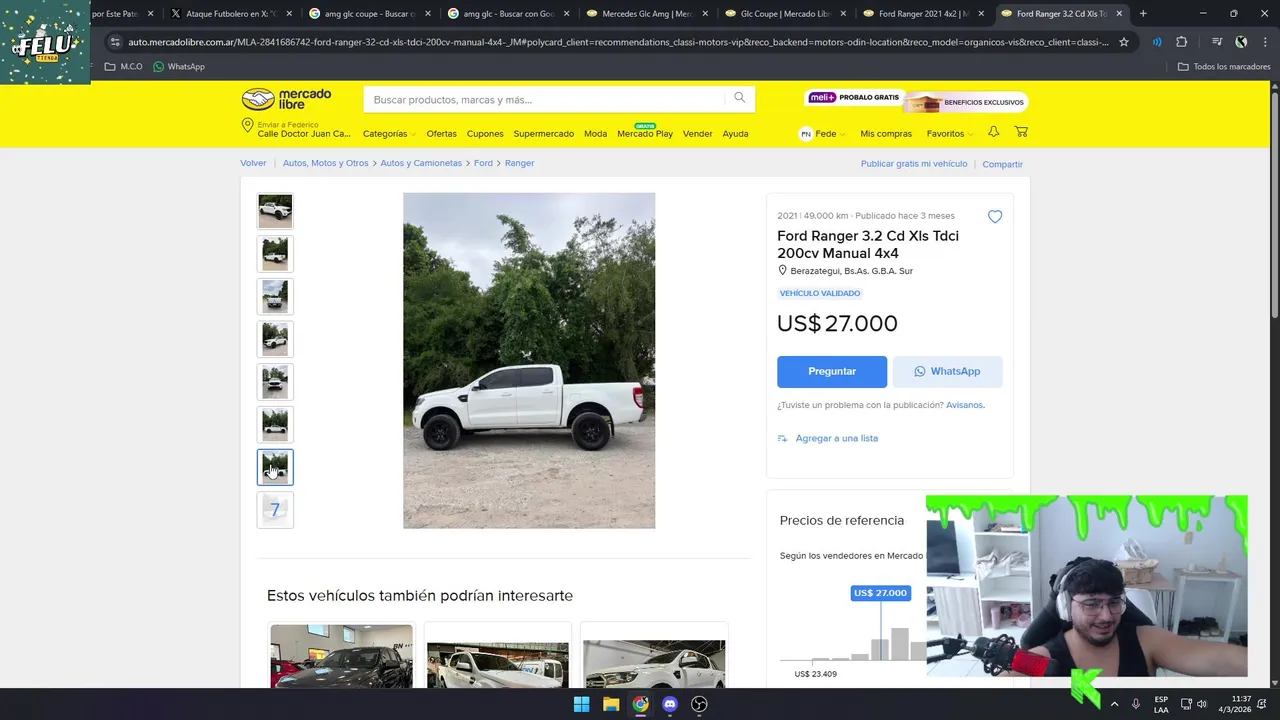Click the delivery address Calle Doctor Juan Ca...

pyautogui.click(x=304, y=134)
